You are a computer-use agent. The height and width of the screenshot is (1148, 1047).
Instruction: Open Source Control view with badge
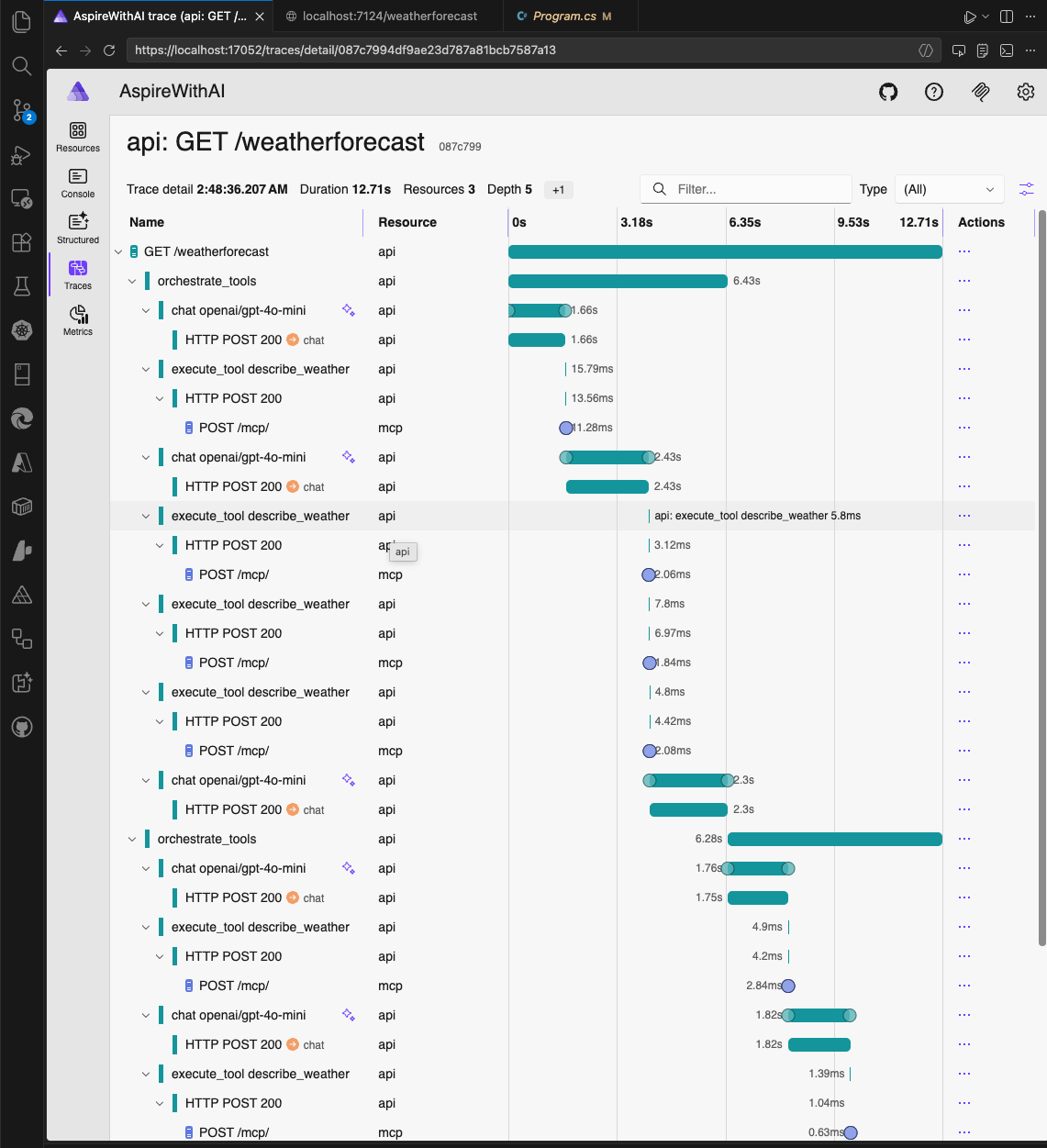[22, 111]
